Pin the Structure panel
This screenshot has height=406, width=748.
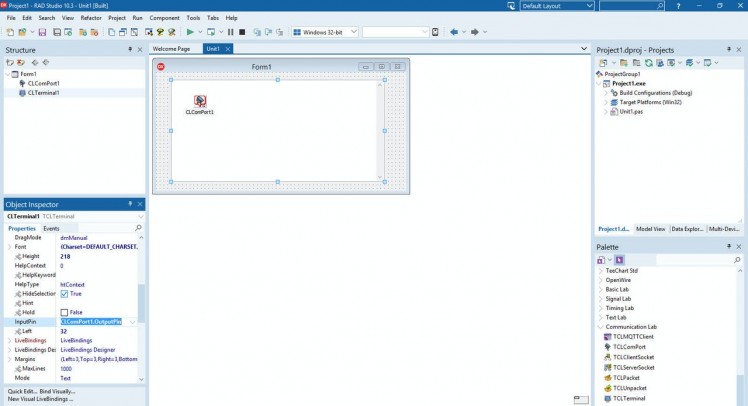(x=130, y=50)
